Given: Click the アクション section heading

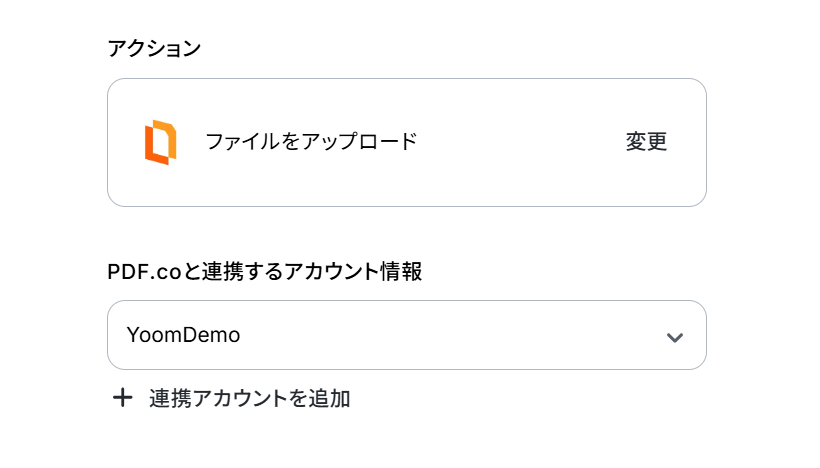Looking at the screenshot, I should click(x=154, y=48).
